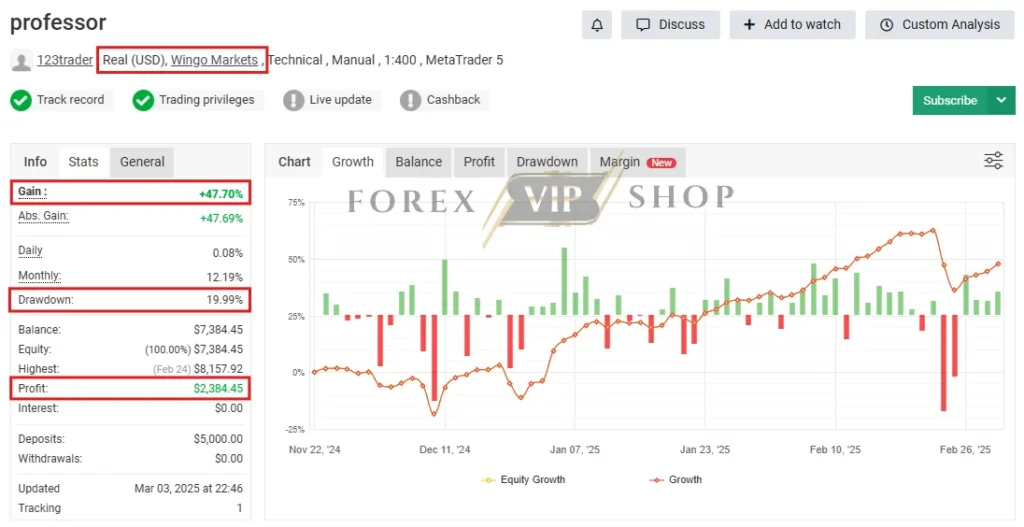Image resolution: width=1024 pixels, height=527 pixels.
Task: Select the Growth chart tab
Action: [353, 161]
